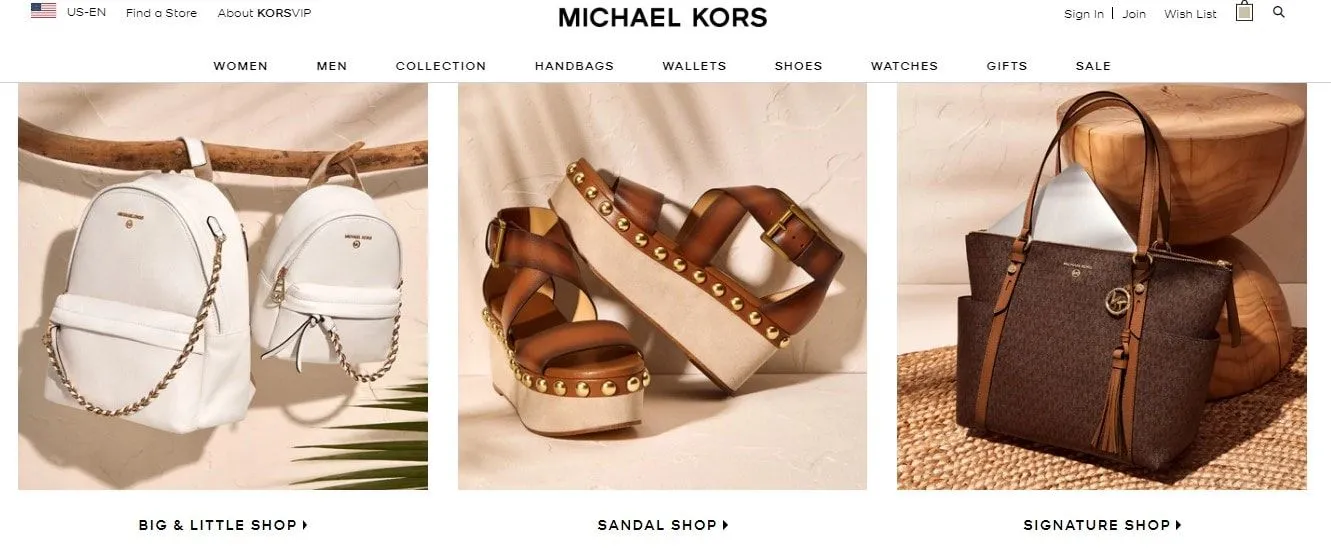Click the search magnifier icon
Screen dimensions: 1331x551
[1278, 12]
